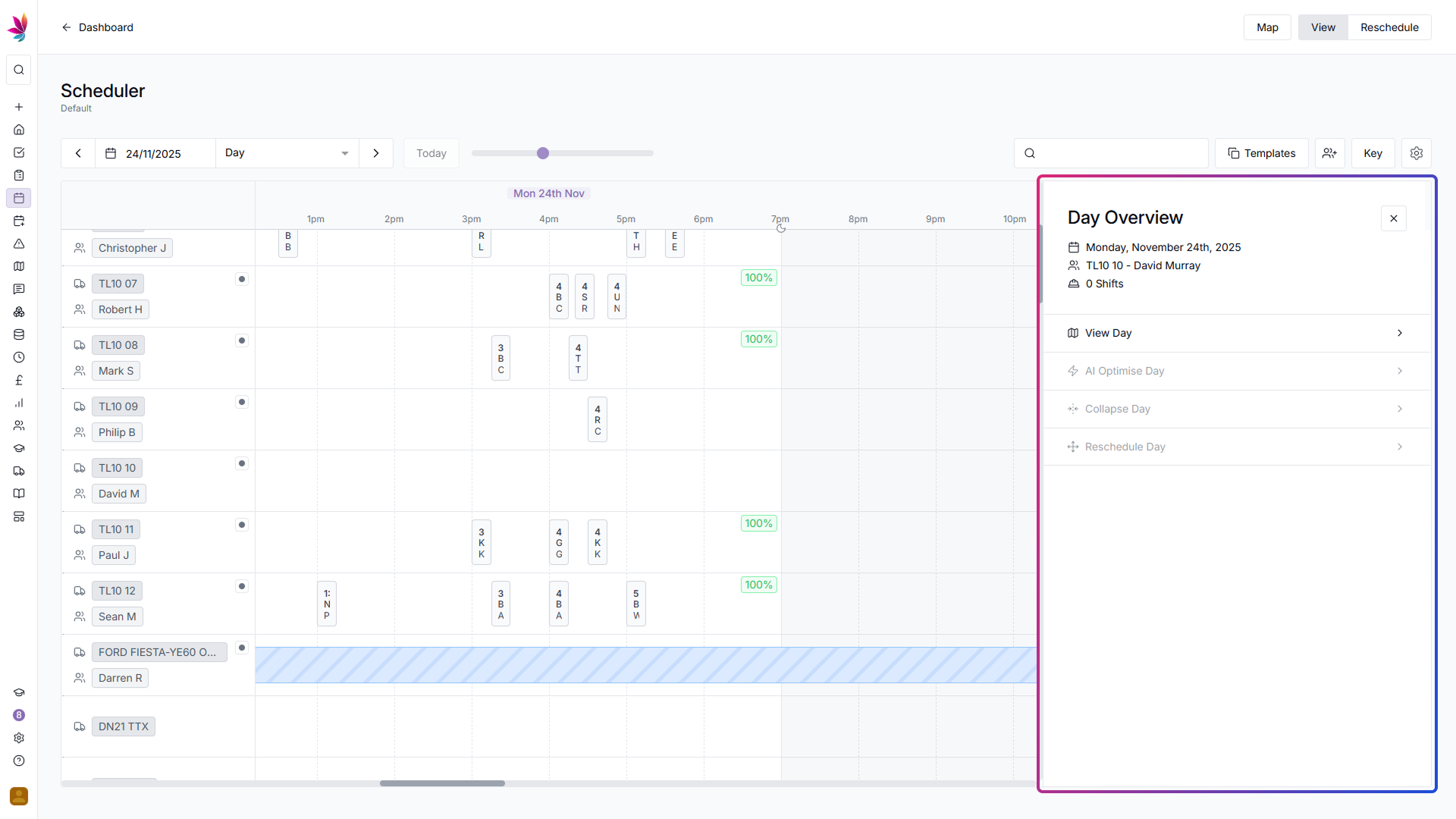Open the settings gear beside the Key button

point(1417,153)
